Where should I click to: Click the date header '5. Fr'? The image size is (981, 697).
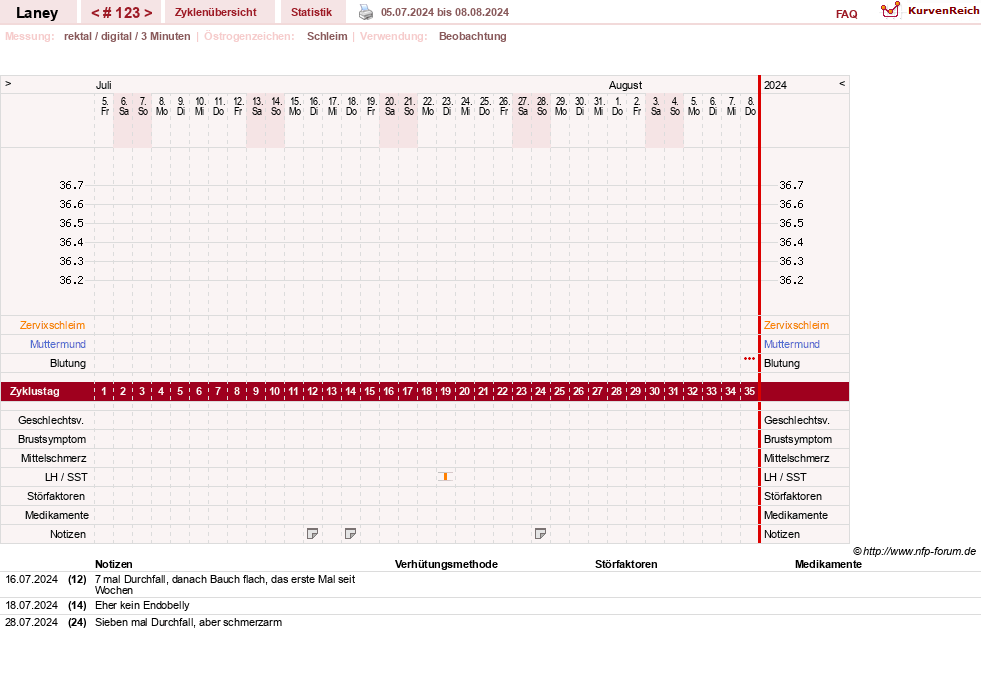(x=104, y=106)
